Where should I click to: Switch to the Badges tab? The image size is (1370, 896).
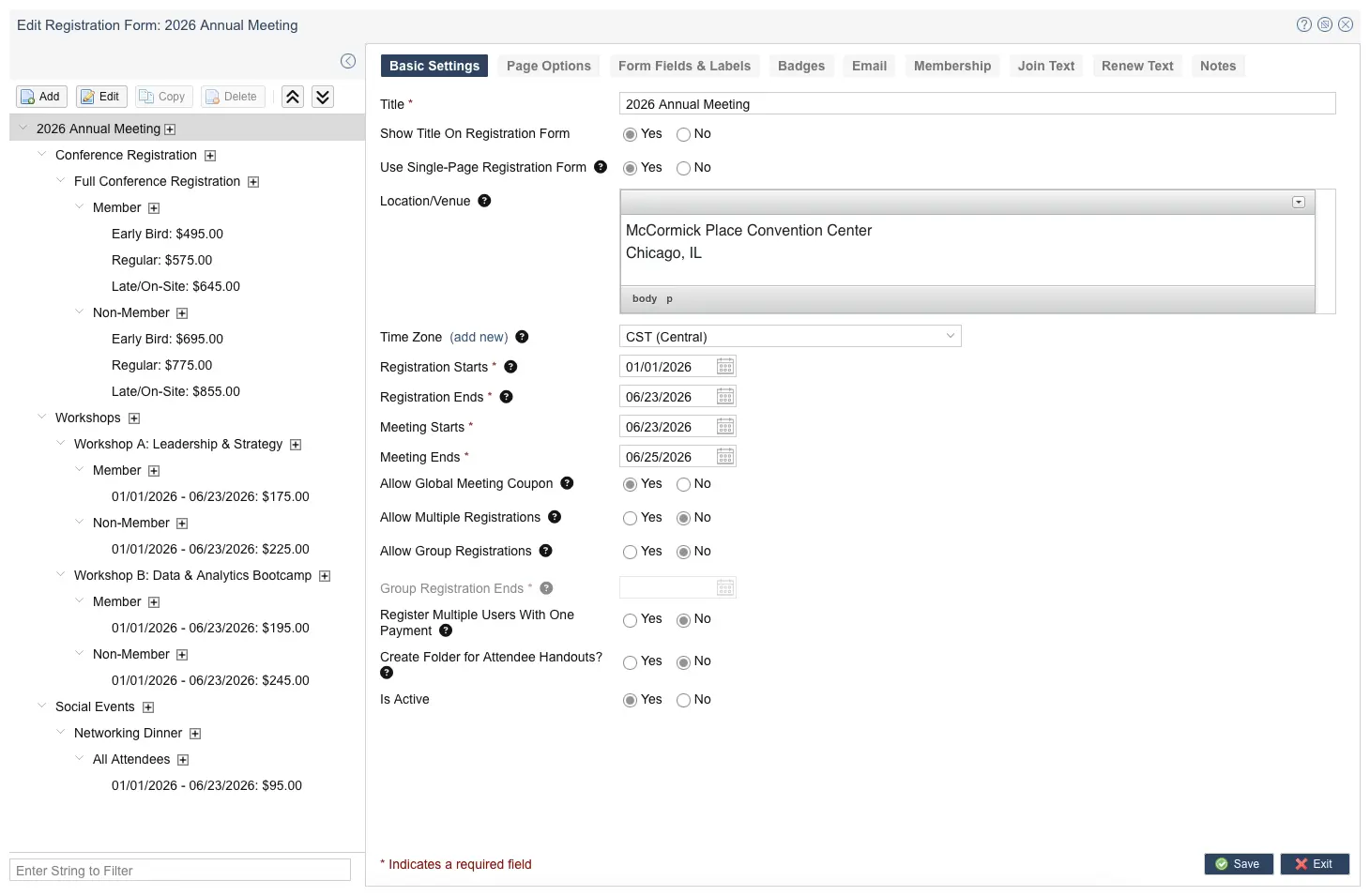click(x=801, y=66)
